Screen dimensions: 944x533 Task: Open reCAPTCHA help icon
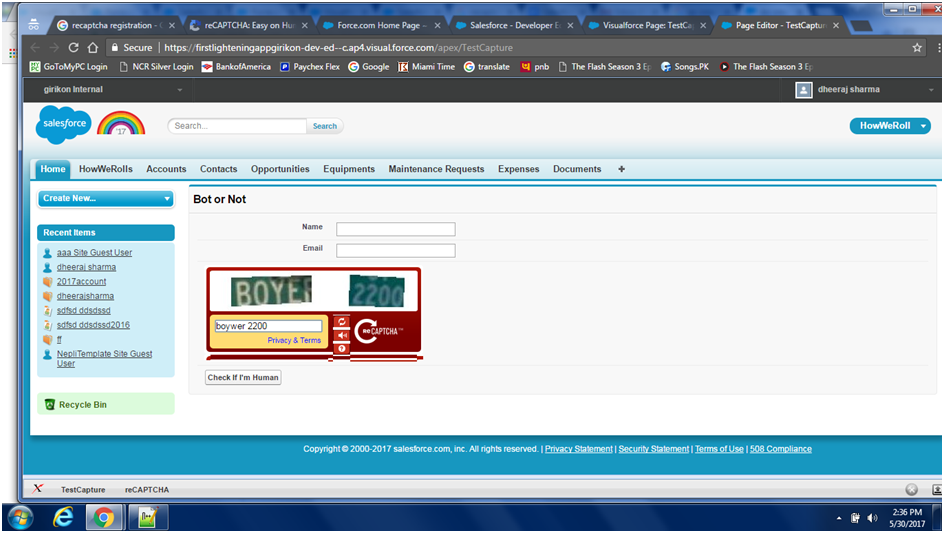(341, 348)
